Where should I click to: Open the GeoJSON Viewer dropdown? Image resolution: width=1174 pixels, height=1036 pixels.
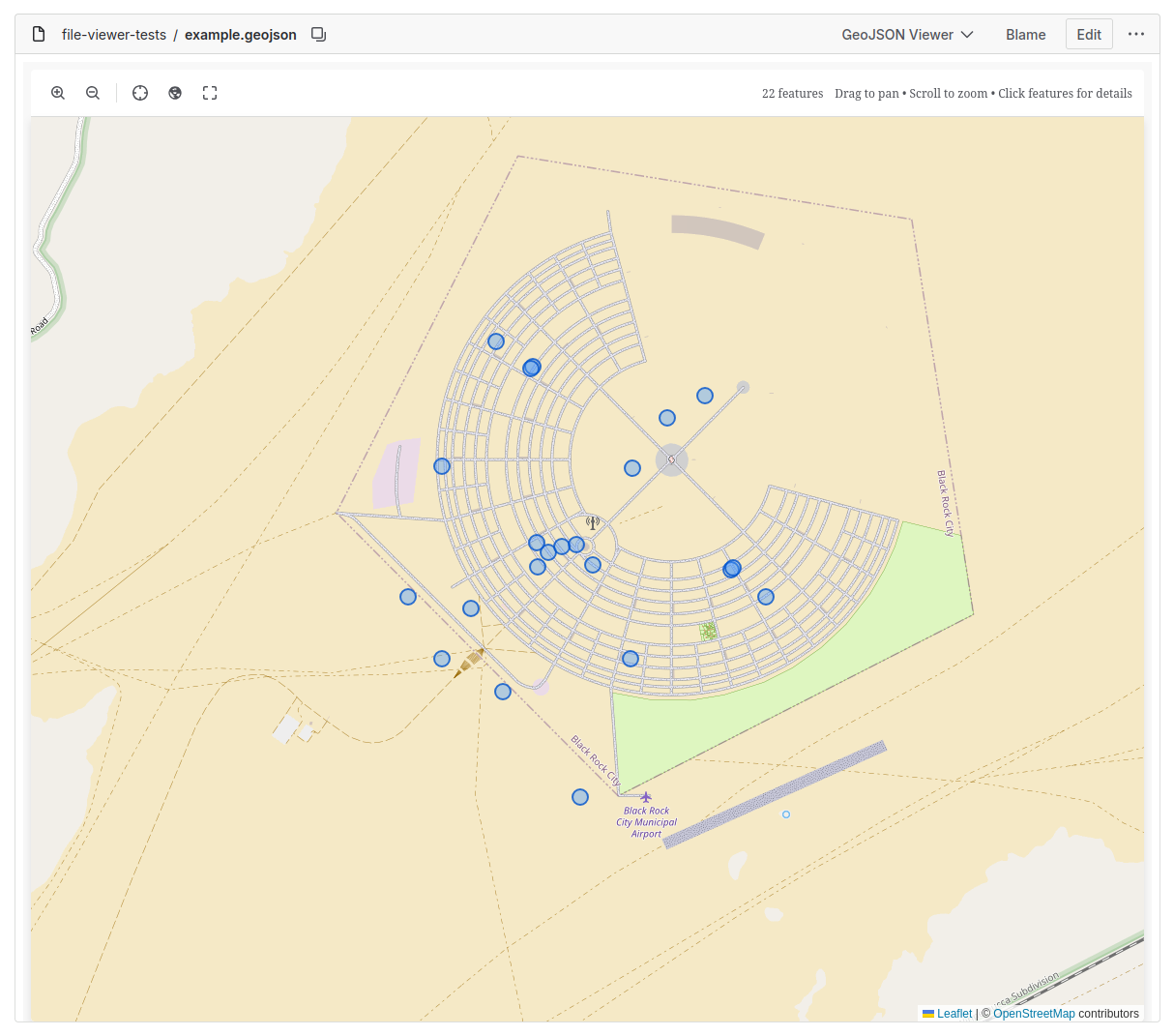click(906, 33)
